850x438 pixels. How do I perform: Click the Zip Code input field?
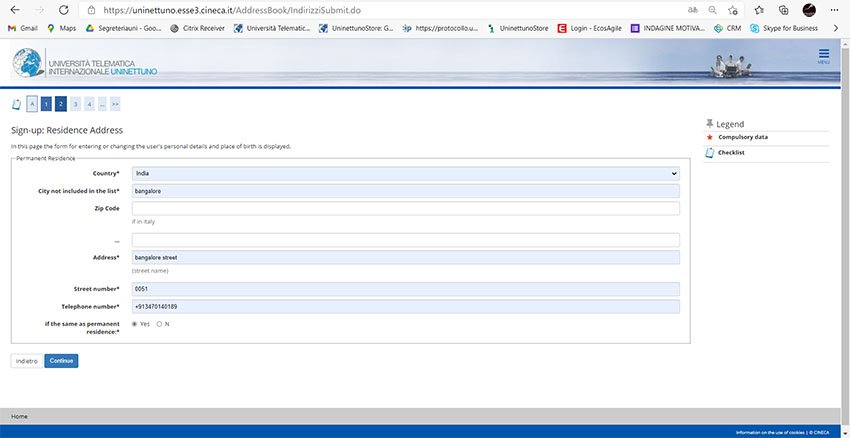405,208
